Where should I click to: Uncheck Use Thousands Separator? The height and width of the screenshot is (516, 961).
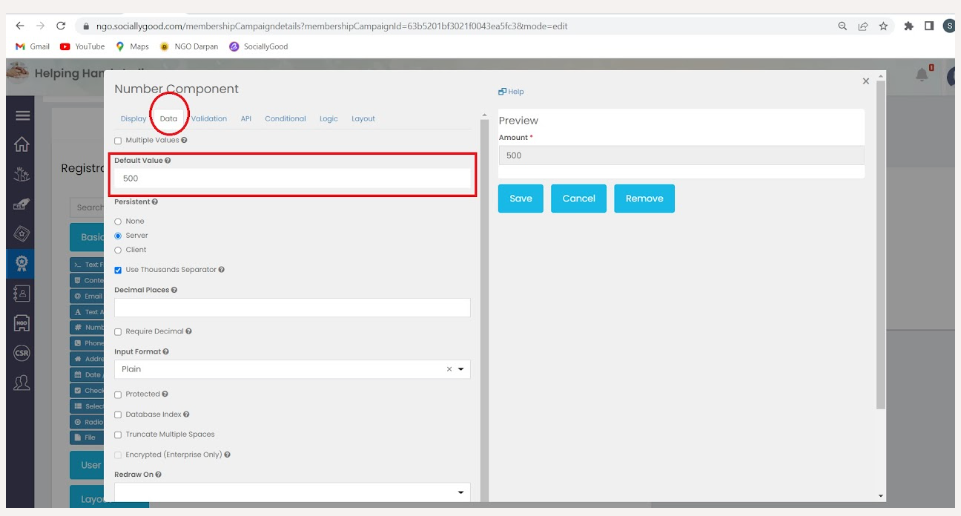click(x=118, y=270)
